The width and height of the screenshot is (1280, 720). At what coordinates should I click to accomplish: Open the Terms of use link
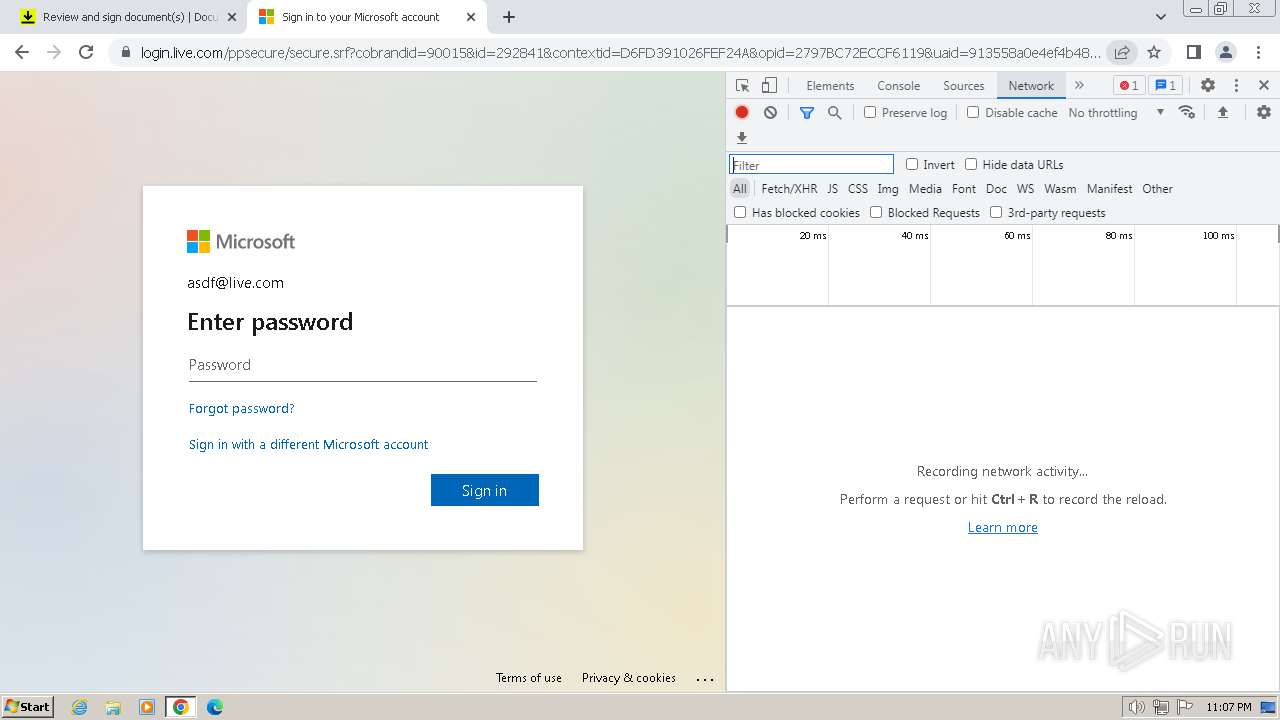pos(529,678)
